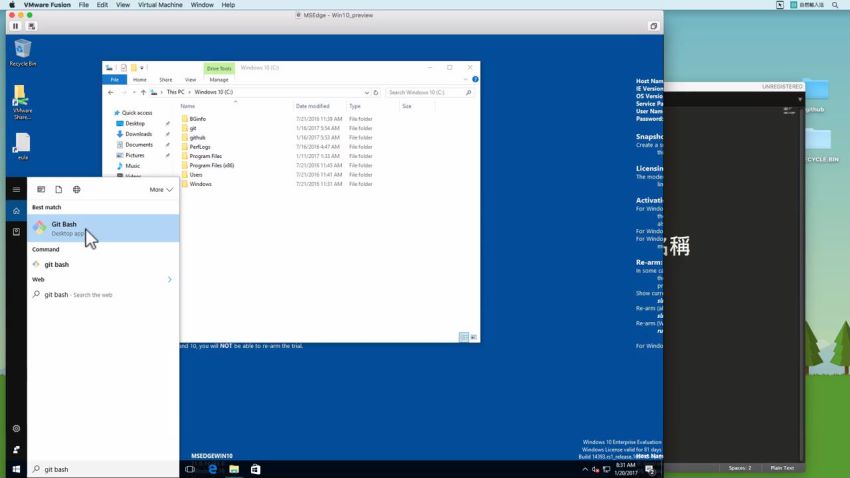Switch to the View ribbon tab
850x478 pixels.
tap(190, 80)
